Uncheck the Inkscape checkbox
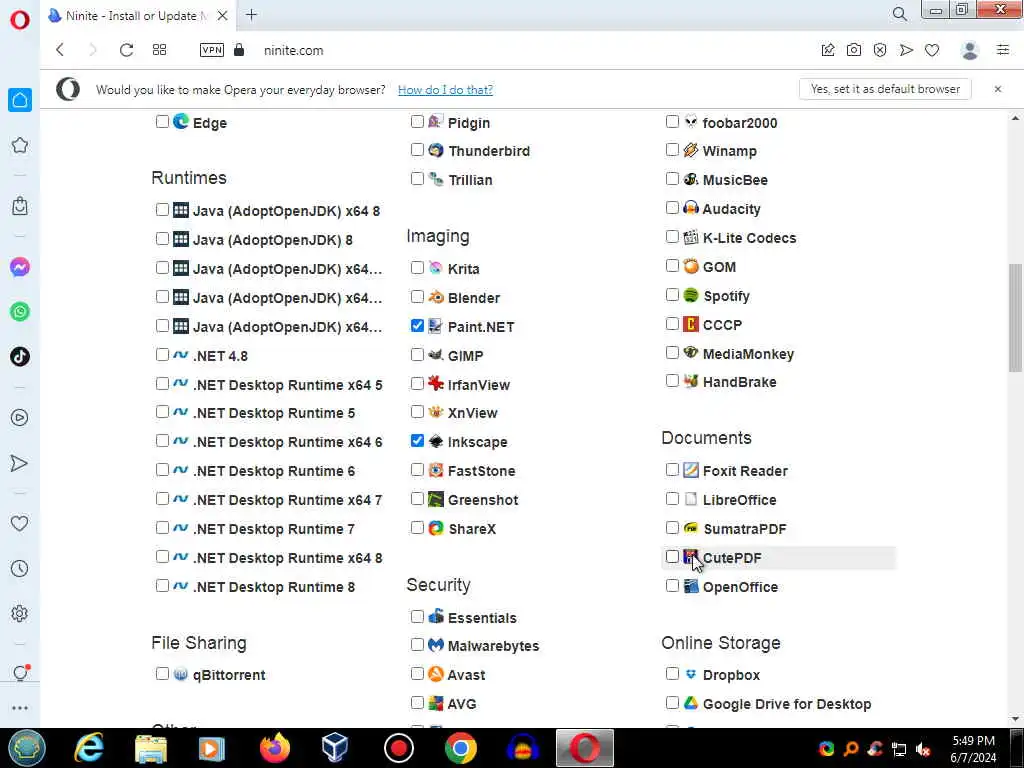This screenshot has width=1024, height=768. (417, 441)
